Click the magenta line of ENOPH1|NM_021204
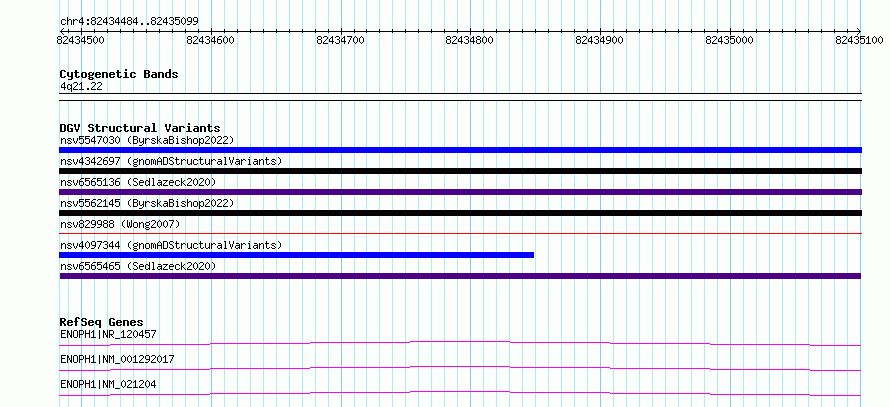890x407 pixels. [460, 393]
